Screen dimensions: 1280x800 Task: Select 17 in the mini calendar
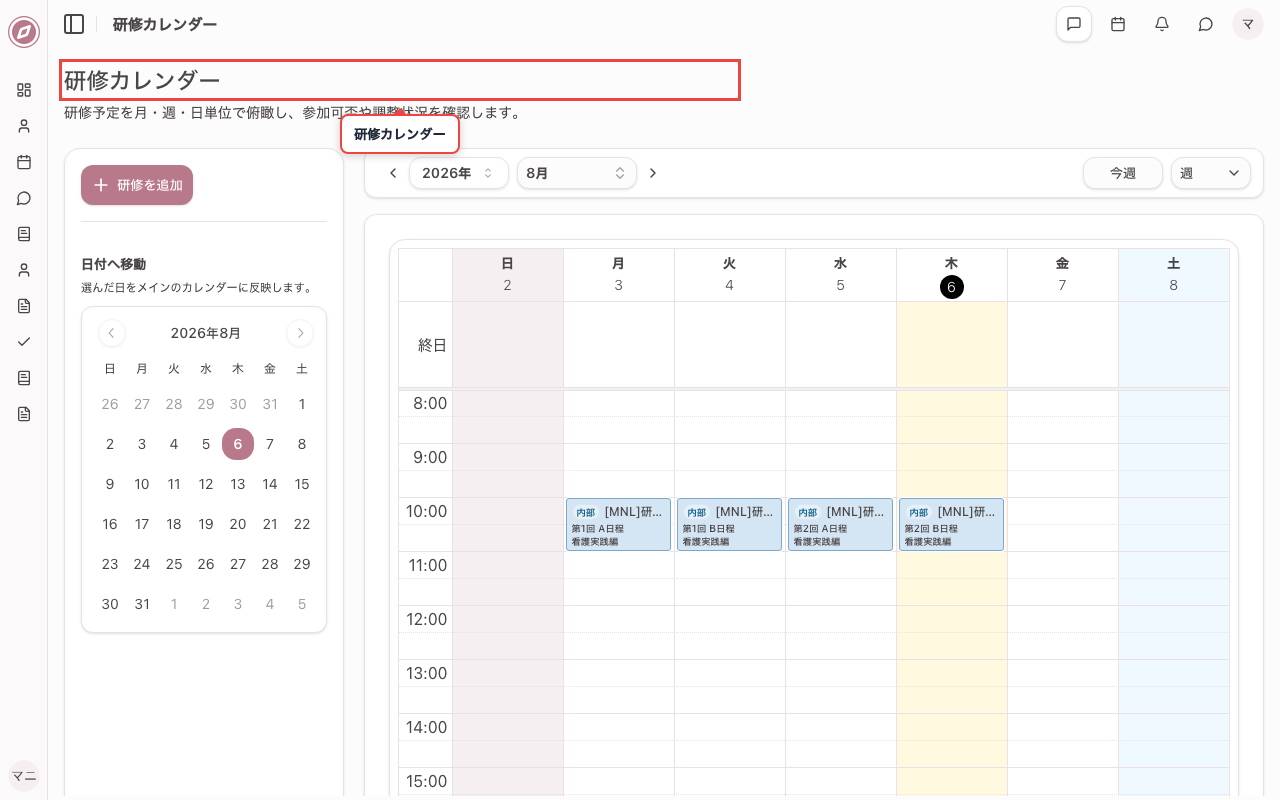(x=142, y=524)
